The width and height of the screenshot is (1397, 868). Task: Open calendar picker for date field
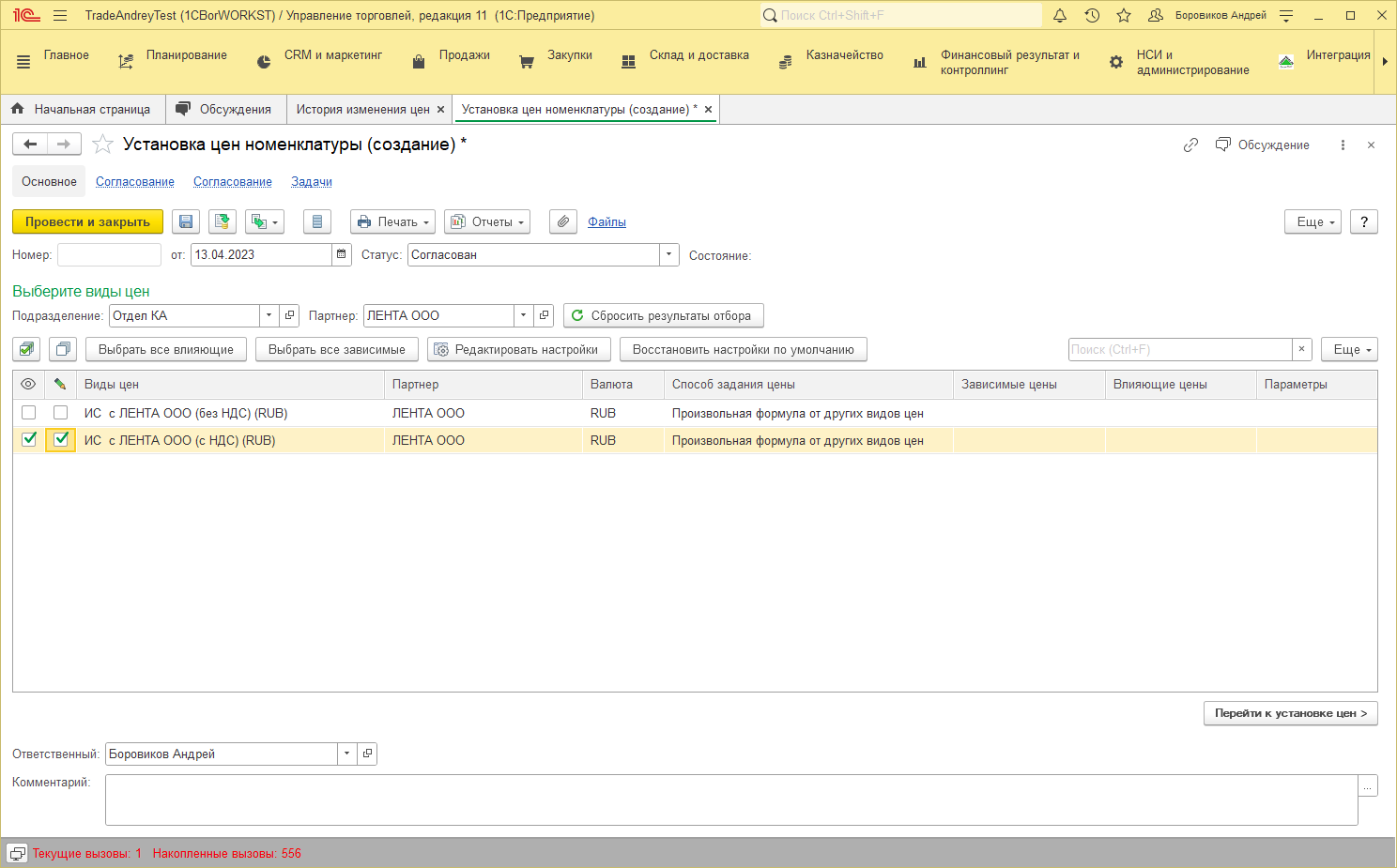coord(341,254)
